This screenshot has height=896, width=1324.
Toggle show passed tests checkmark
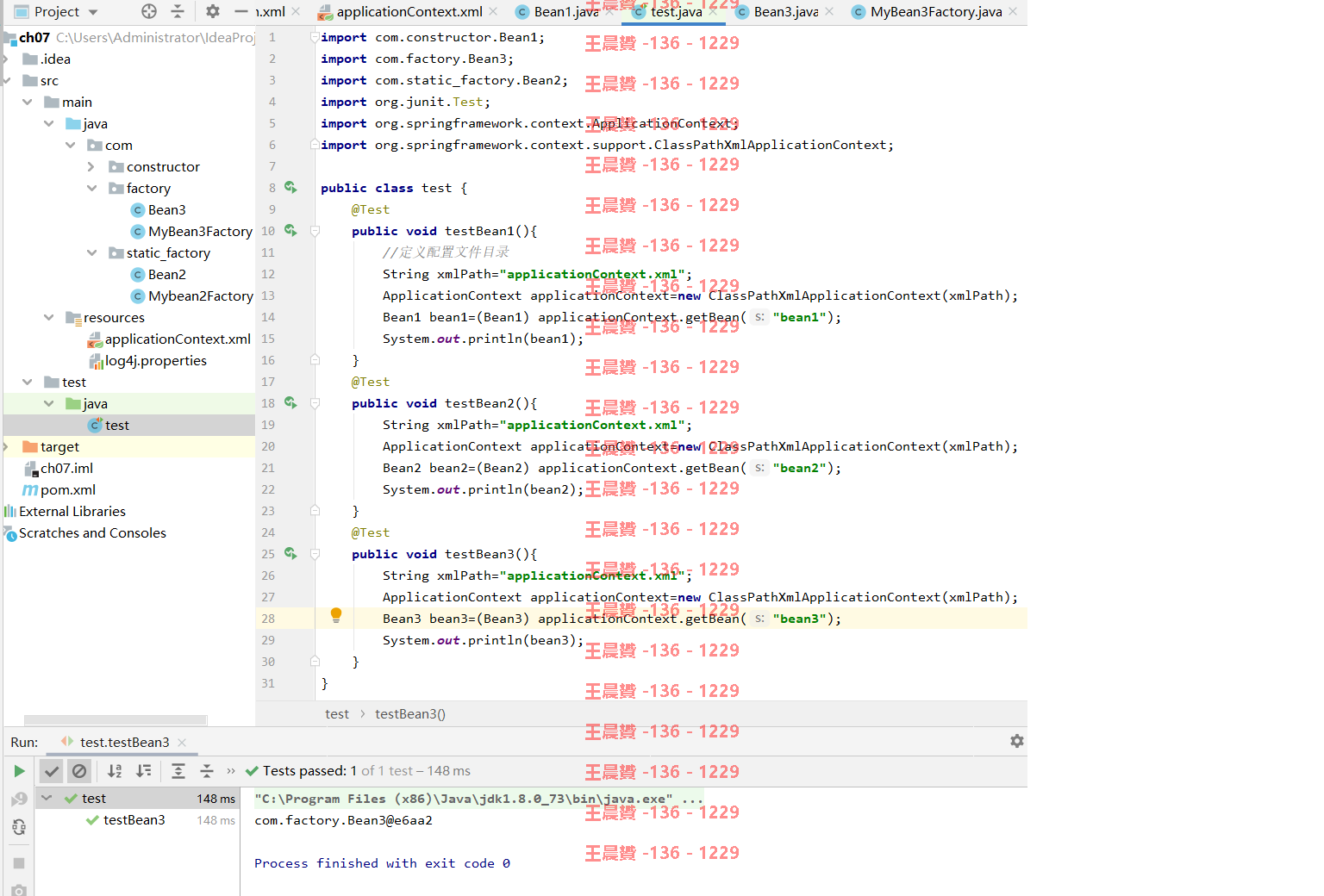(x=52, y=771)
